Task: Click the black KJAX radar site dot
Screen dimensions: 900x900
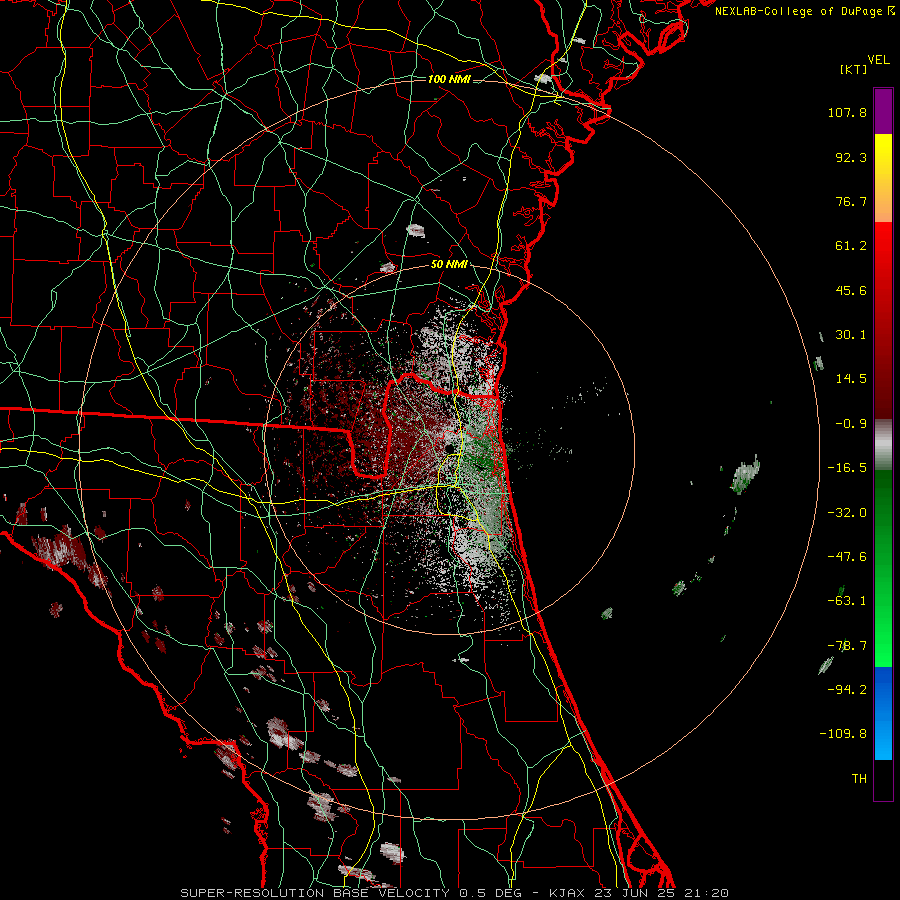Action: click(x=449, y=447)
